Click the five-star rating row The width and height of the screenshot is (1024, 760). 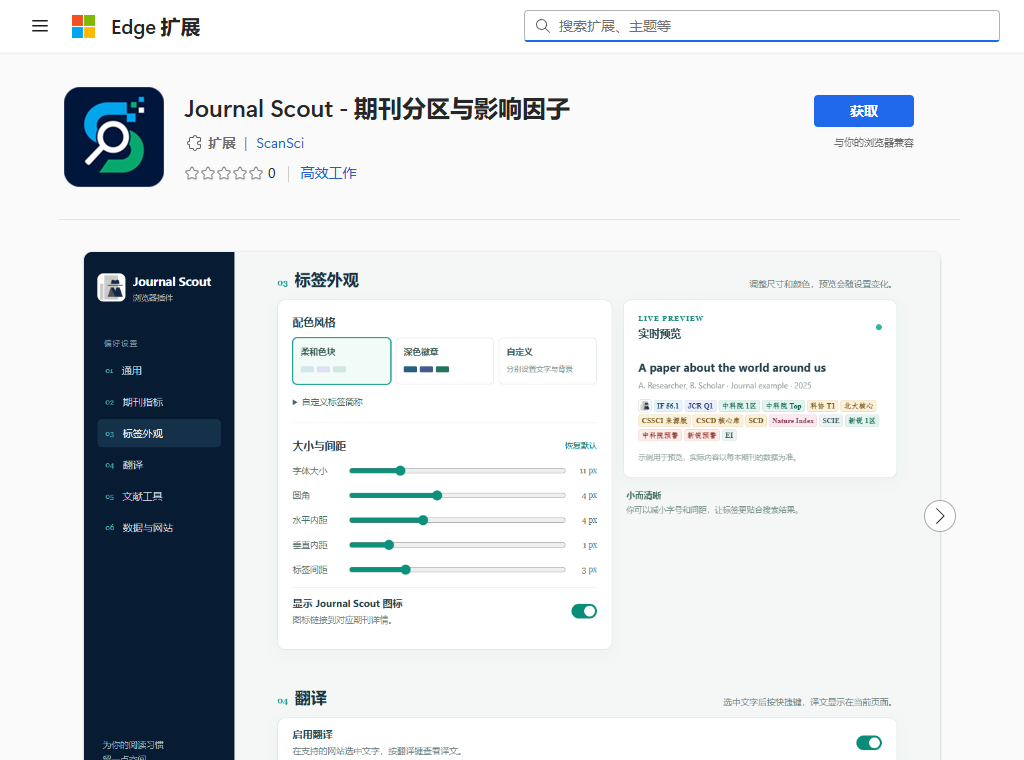click(224, 173)
